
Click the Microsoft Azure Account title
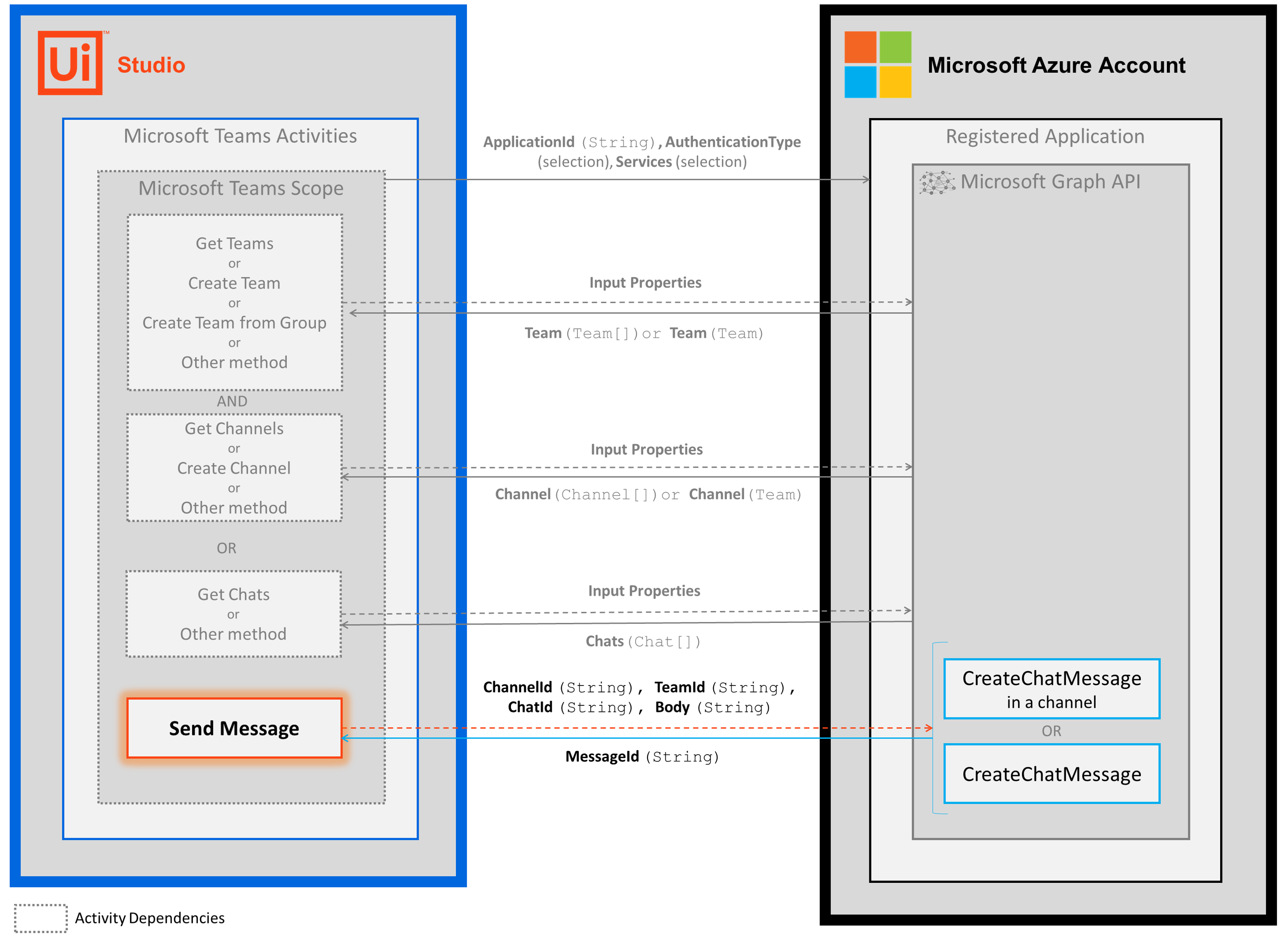coord(1056,65)
